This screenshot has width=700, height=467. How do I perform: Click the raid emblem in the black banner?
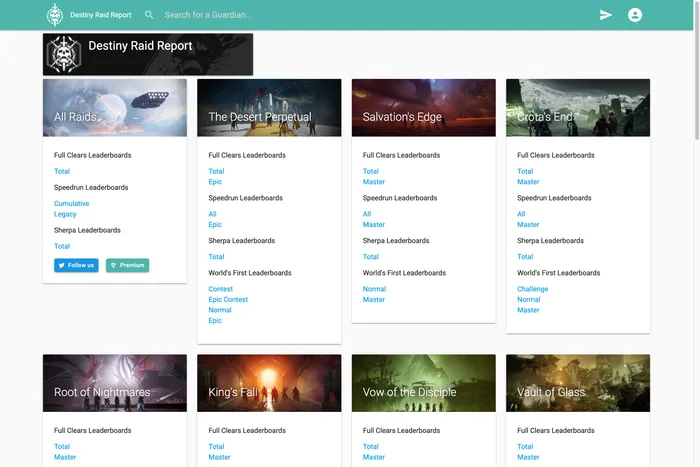tap(64, 54)
